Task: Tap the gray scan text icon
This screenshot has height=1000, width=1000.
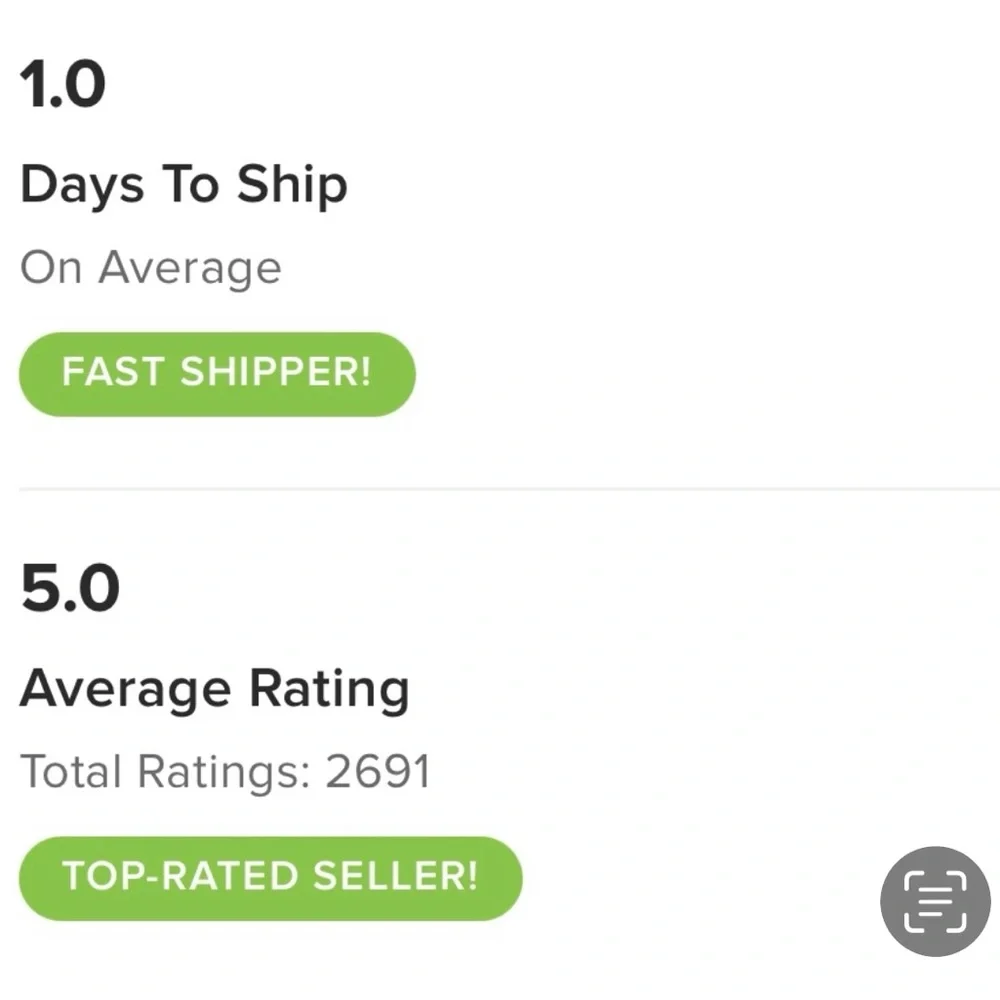Action: (x=935, y=901)
